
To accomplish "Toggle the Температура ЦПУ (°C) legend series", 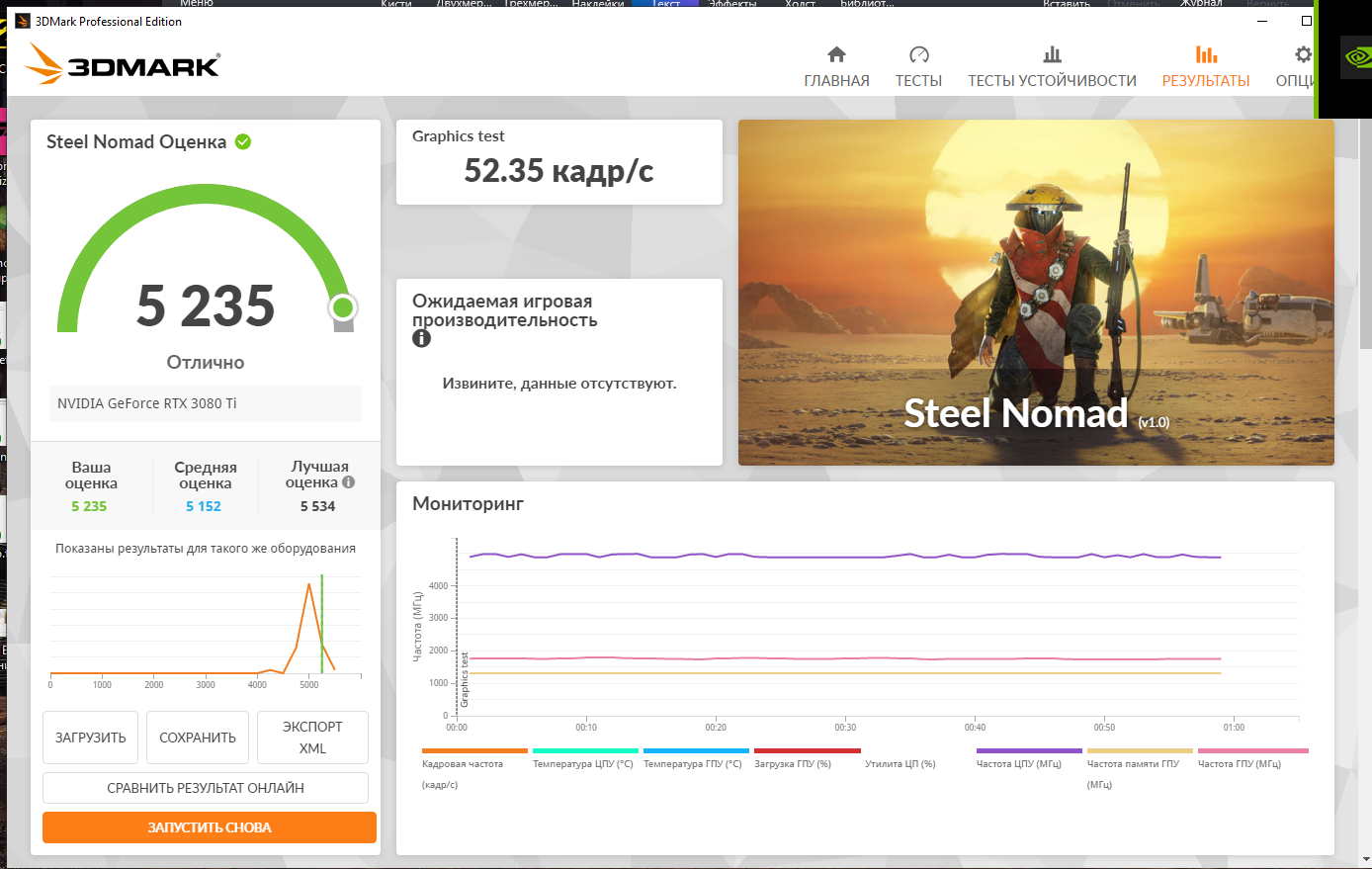I will tap(583, 758).
